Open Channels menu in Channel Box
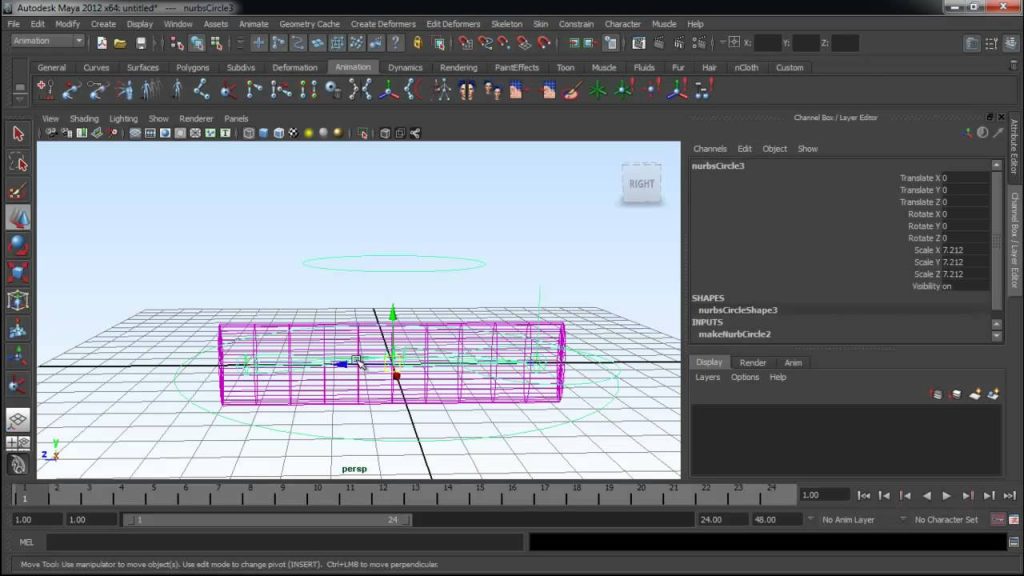 [x=710, y=149]
